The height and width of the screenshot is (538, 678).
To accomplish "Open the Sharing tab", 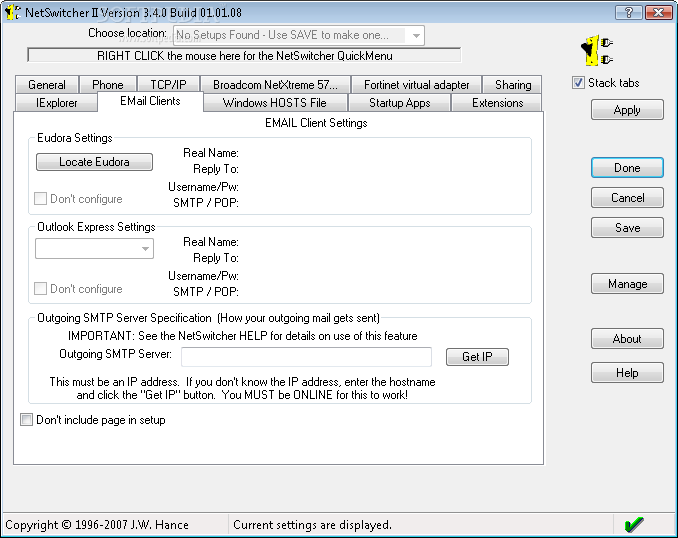I will click(513, 85).
